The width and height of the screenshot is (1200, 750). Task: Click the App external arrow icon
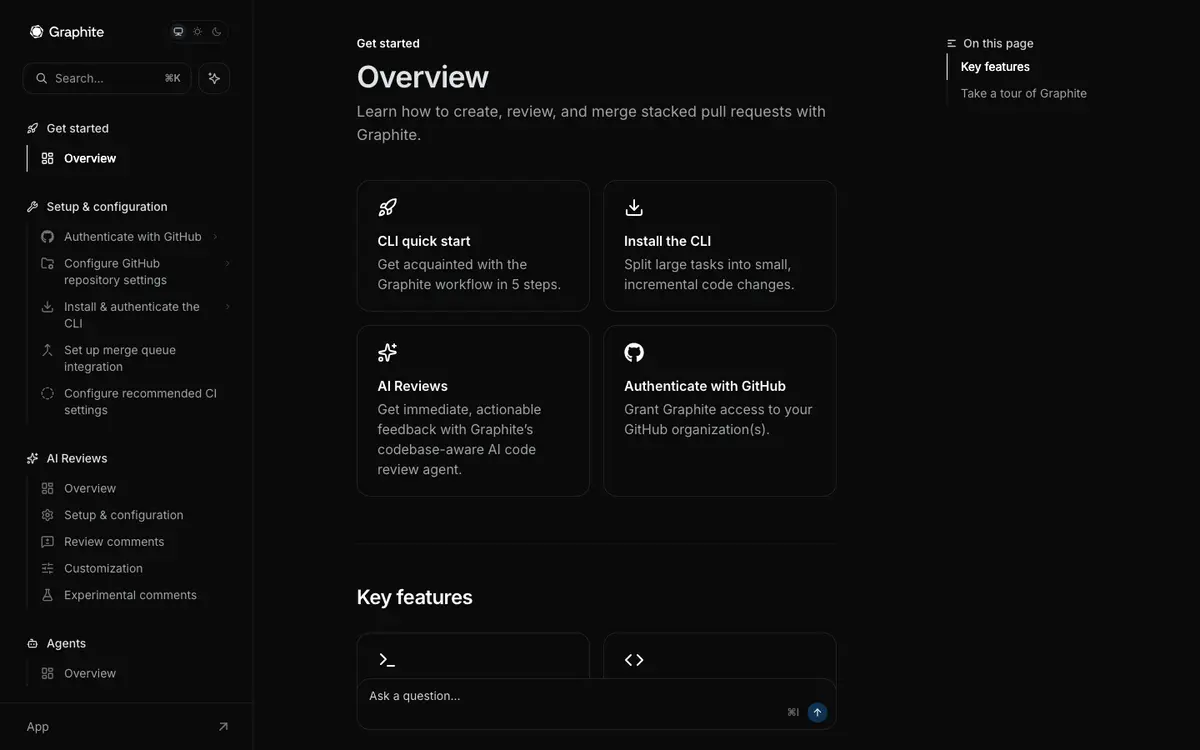223,727
